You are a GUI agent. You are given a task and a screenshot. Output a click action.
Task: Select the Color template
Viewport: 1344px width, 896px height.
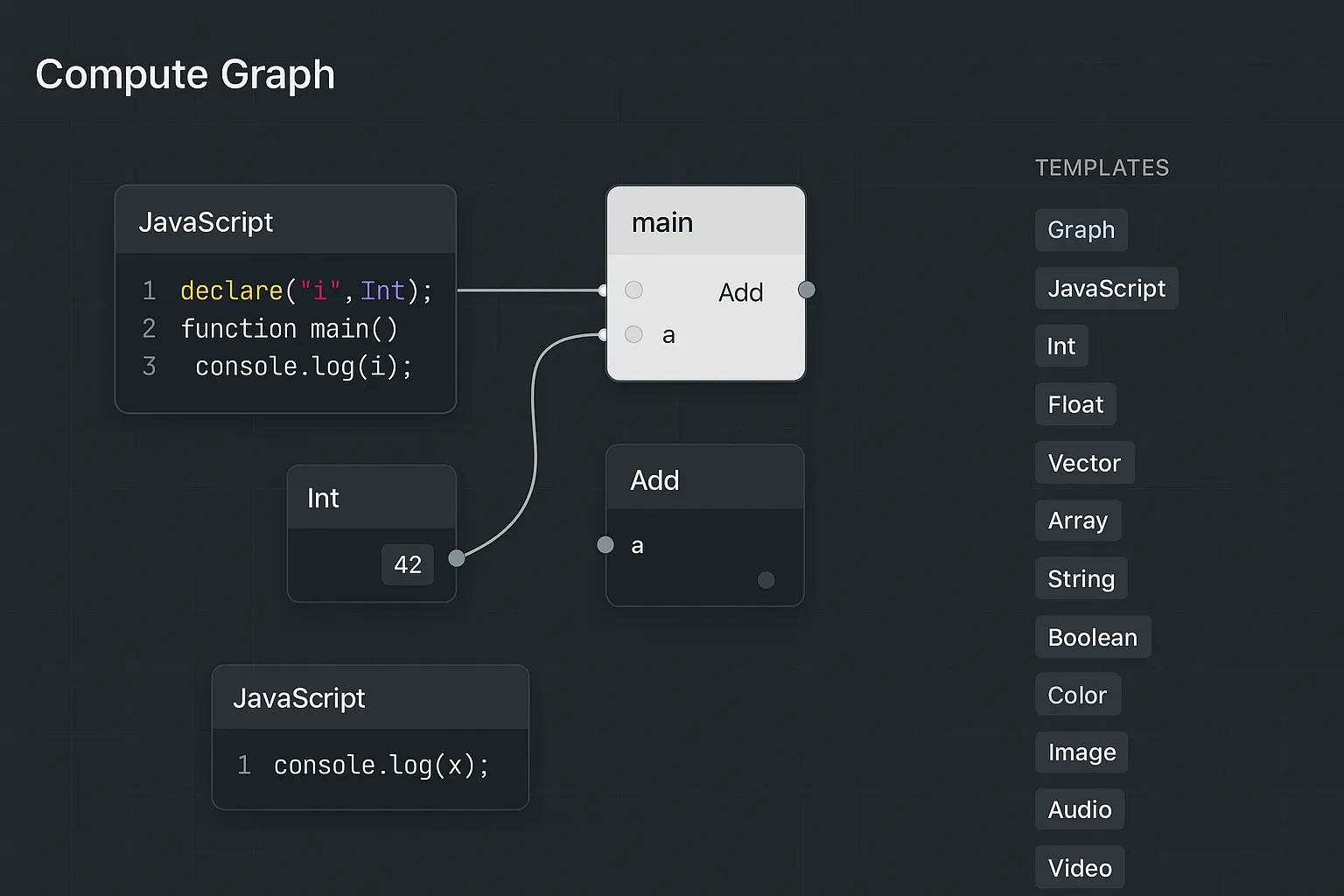pyautogui.click(x=1077, y=695)
